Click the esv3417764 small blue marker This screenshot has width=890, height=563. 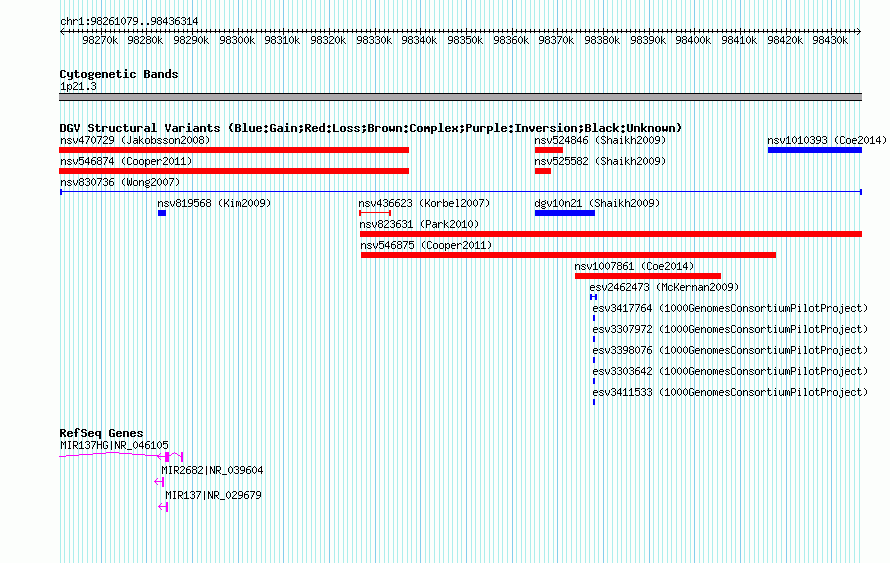(594, 318)
